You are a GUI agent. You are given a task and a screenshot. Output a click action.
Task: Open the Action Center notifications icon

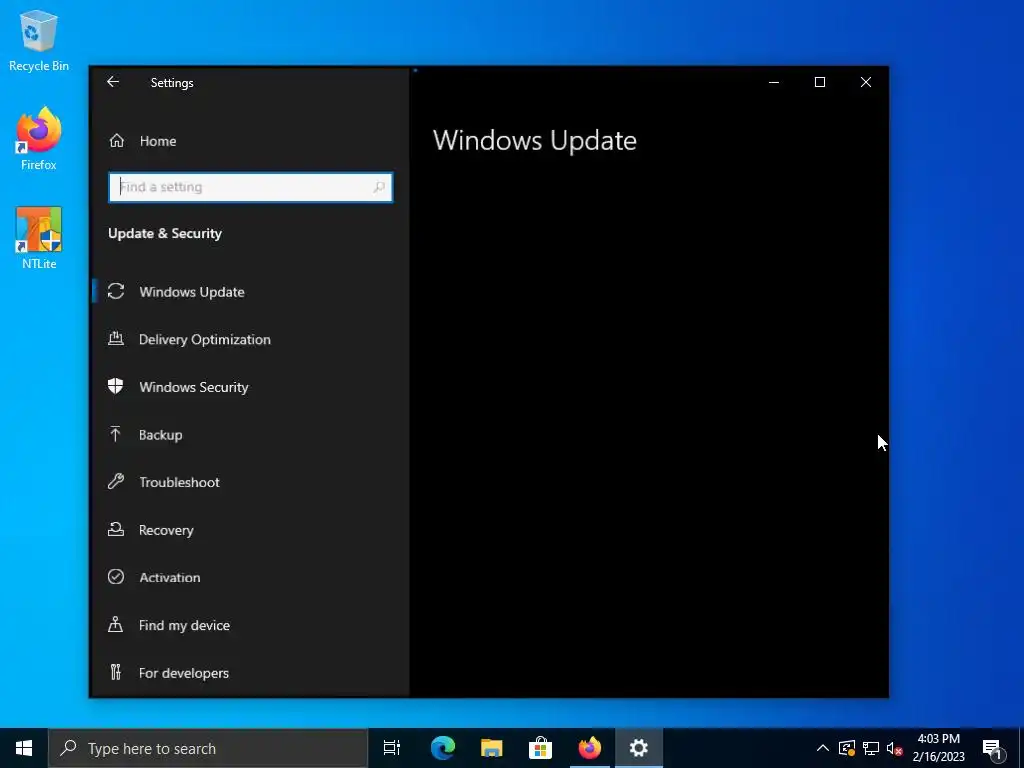pos(992,748)
